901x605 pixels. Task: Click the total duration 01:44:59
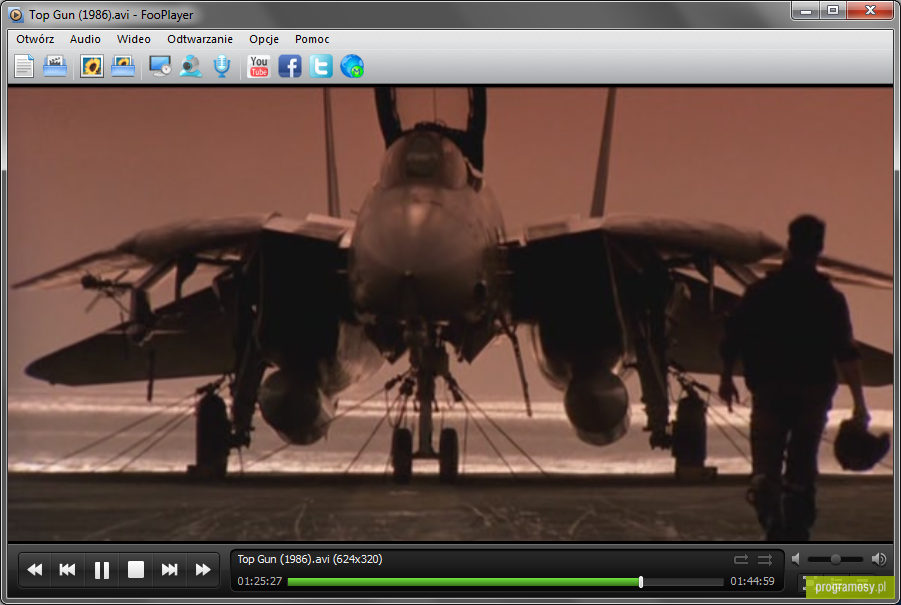pos(752,581)
